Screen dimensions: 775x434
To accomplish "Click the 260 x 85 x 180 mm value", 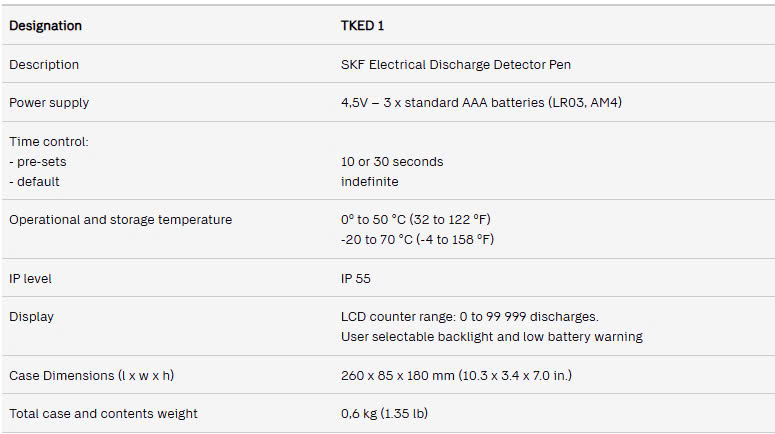I will pyautogui.click(x=456, y=375).
